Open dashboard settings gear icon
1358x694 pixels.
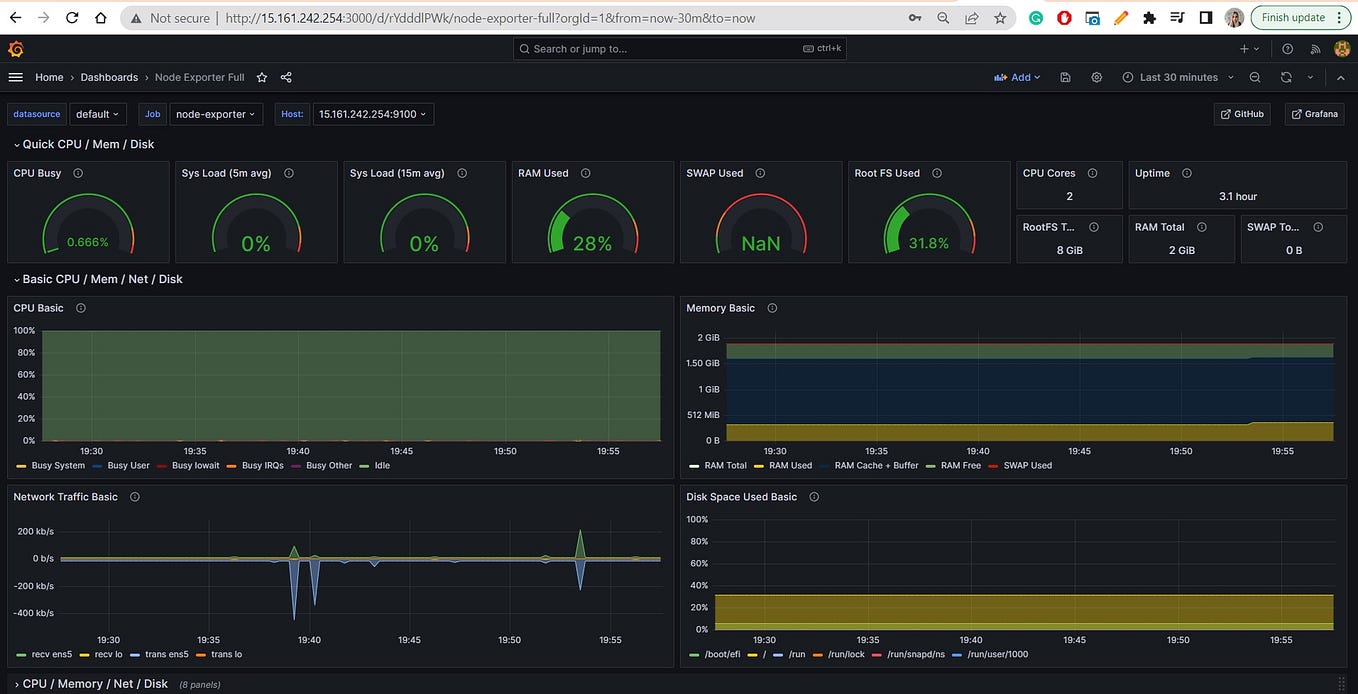click(x=1097, y=77)
